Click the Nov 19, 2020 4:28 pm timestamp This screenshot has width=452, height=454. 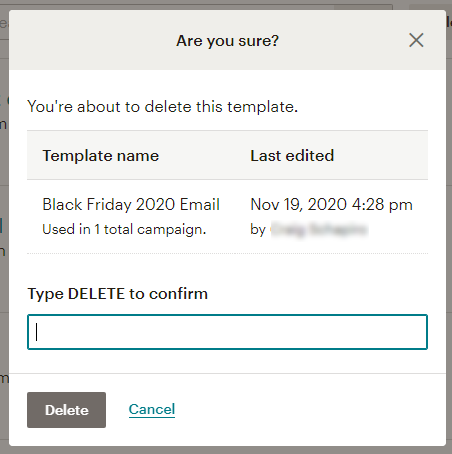point(331,204)
